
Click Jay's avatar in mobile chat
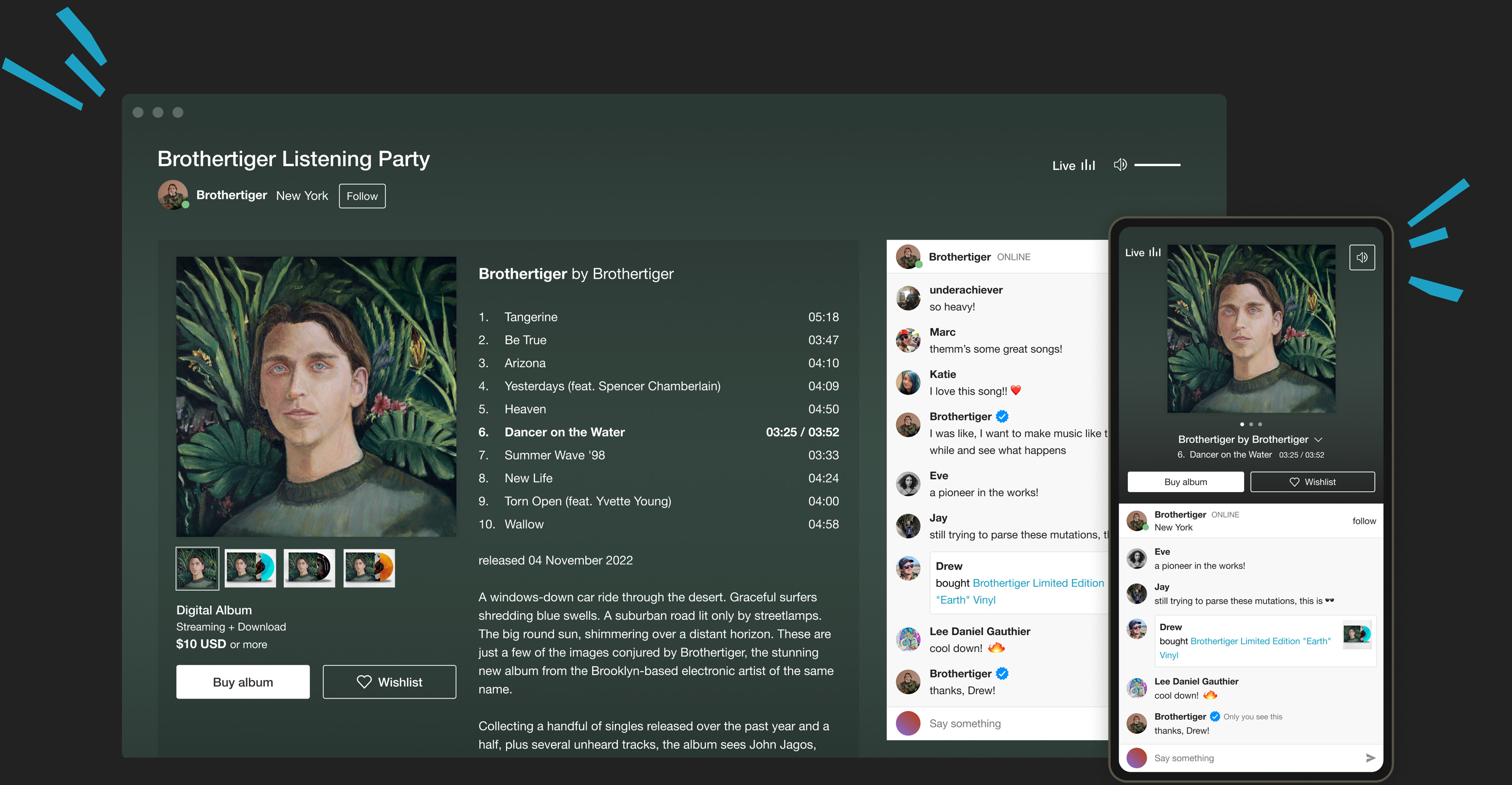1136,594
